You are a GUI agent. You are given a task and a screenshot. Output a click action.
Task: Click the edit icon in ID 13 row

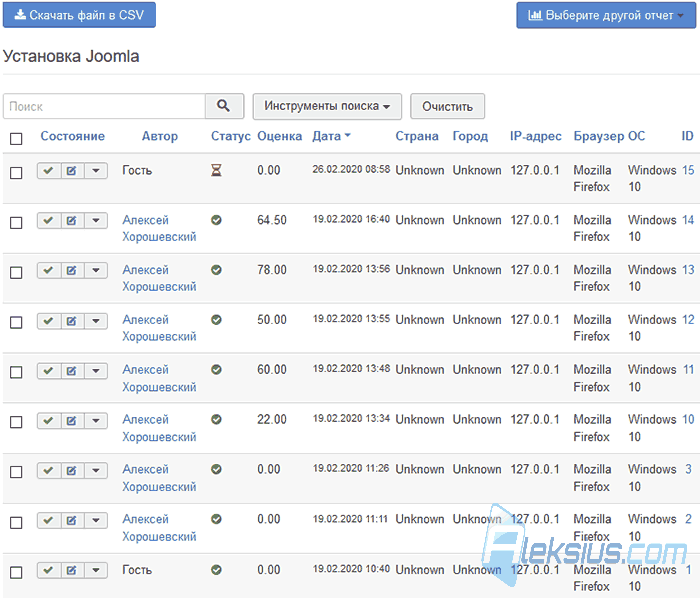click(72, 270)
